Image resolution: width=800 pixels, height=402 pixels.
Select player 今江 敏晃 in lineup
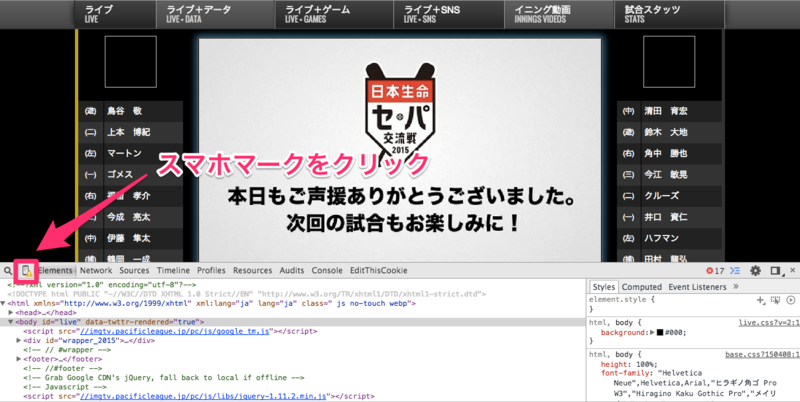tap(669, 174)
